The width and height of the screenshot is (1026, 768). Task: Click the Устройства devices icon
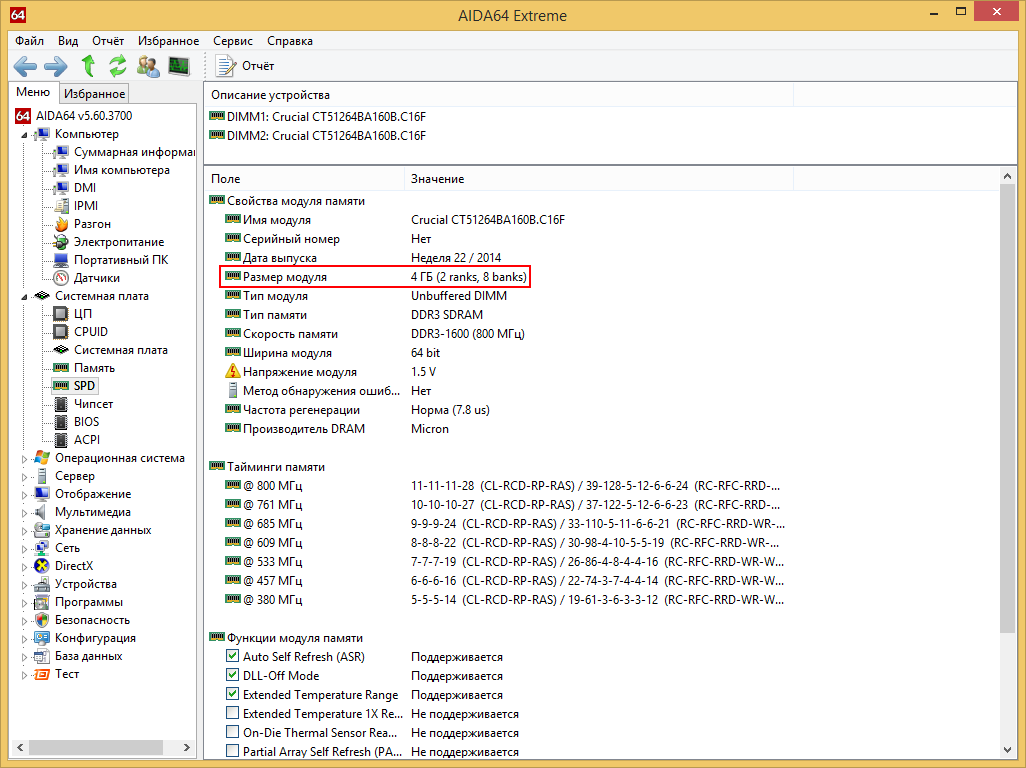(x=42, y=584)
